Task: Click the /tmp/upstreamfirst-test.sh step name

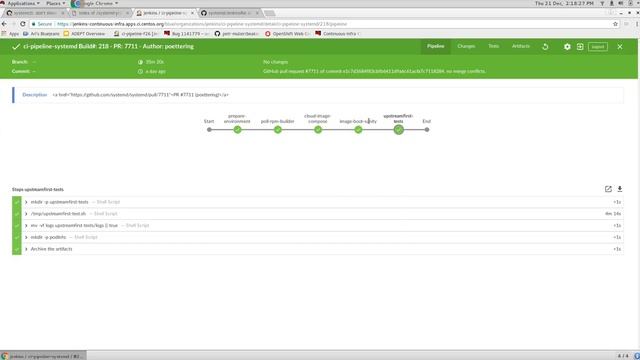Action: tap(58, 214)
